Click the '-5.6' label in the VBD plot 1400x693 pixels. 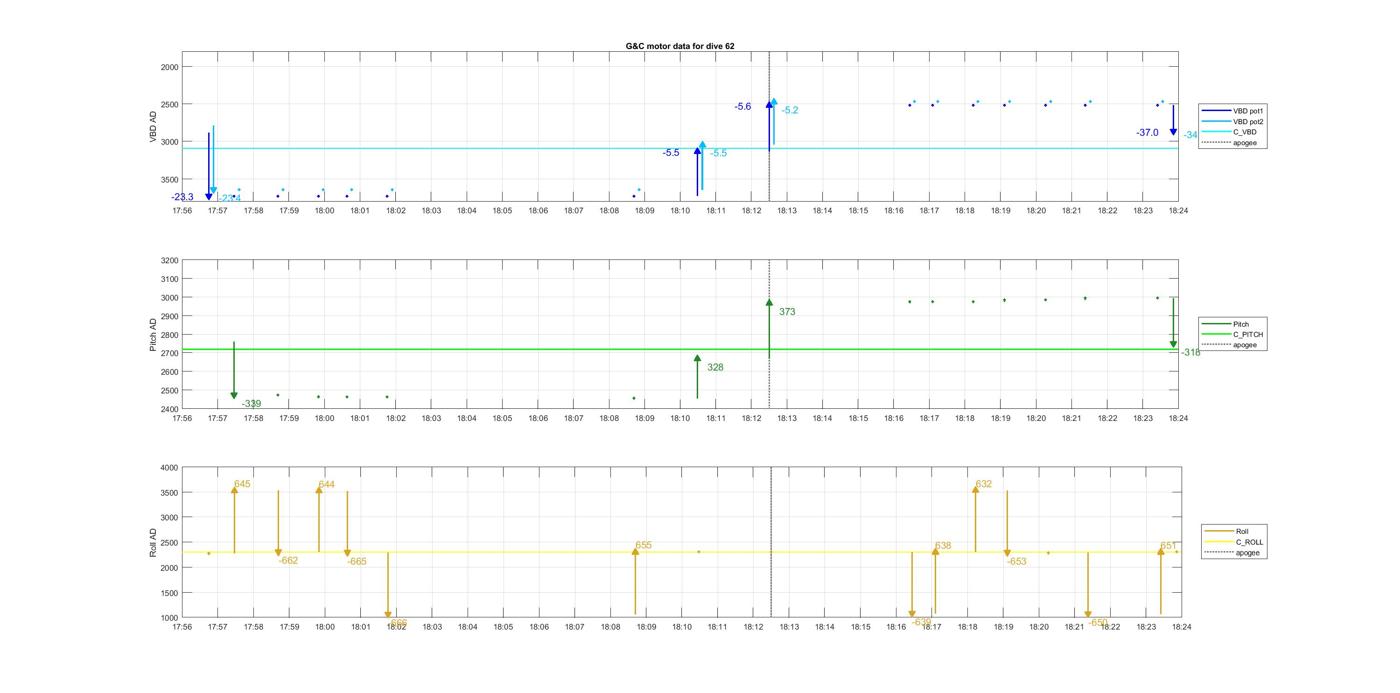click(x=742, y=106)
